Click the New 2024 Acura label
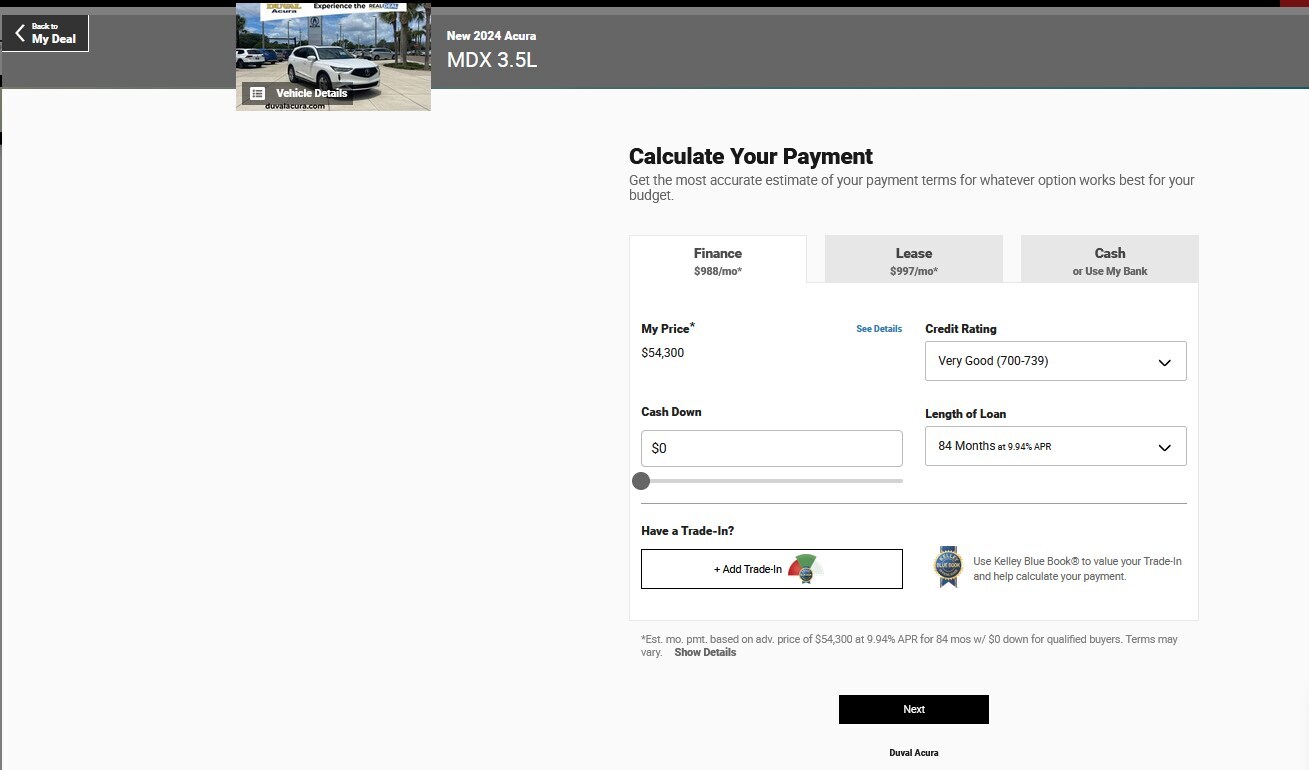The image size is (1309, 770). 491,36
